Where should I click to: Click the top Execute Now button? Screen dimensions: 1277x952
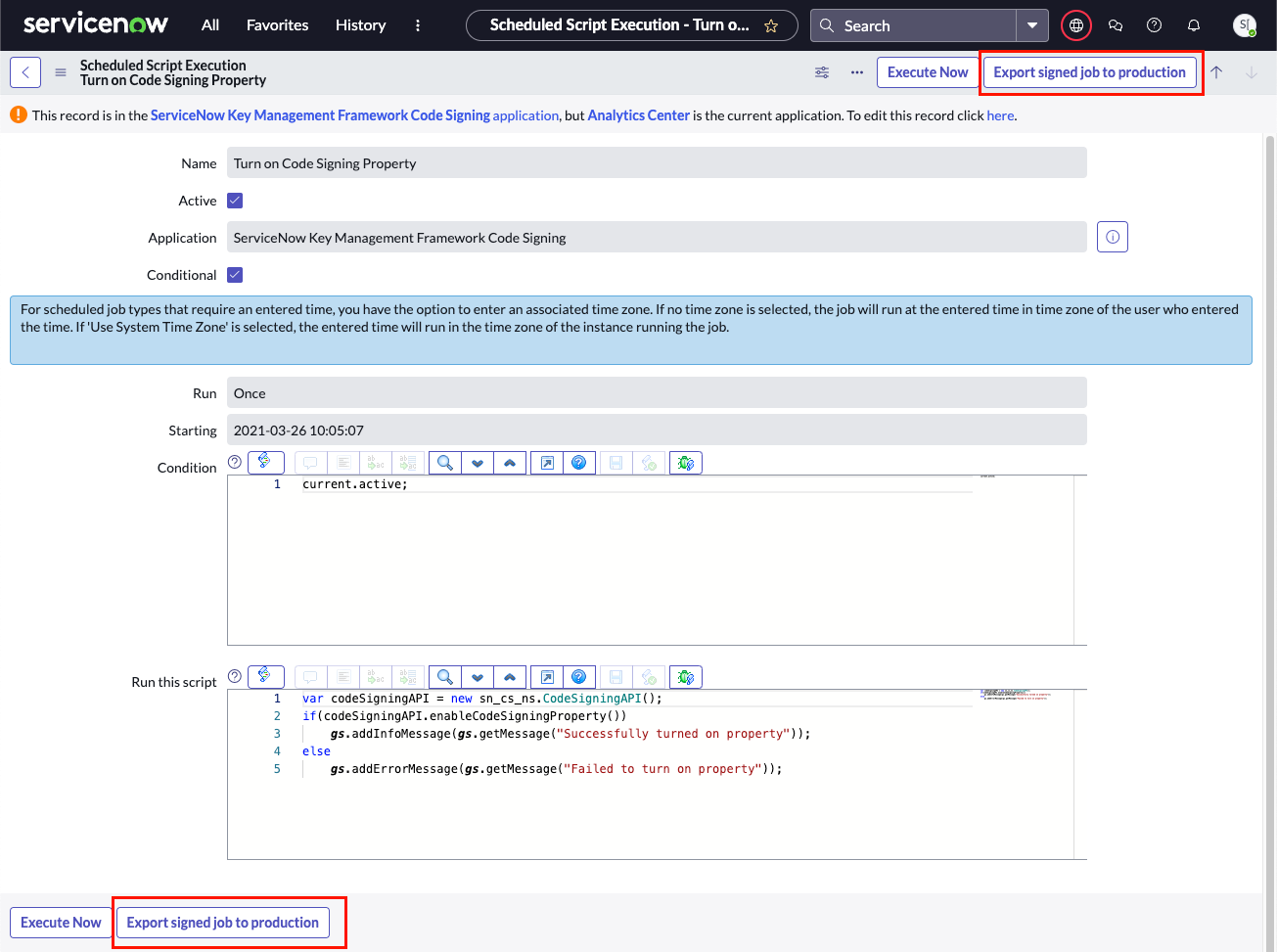[928, 72]
